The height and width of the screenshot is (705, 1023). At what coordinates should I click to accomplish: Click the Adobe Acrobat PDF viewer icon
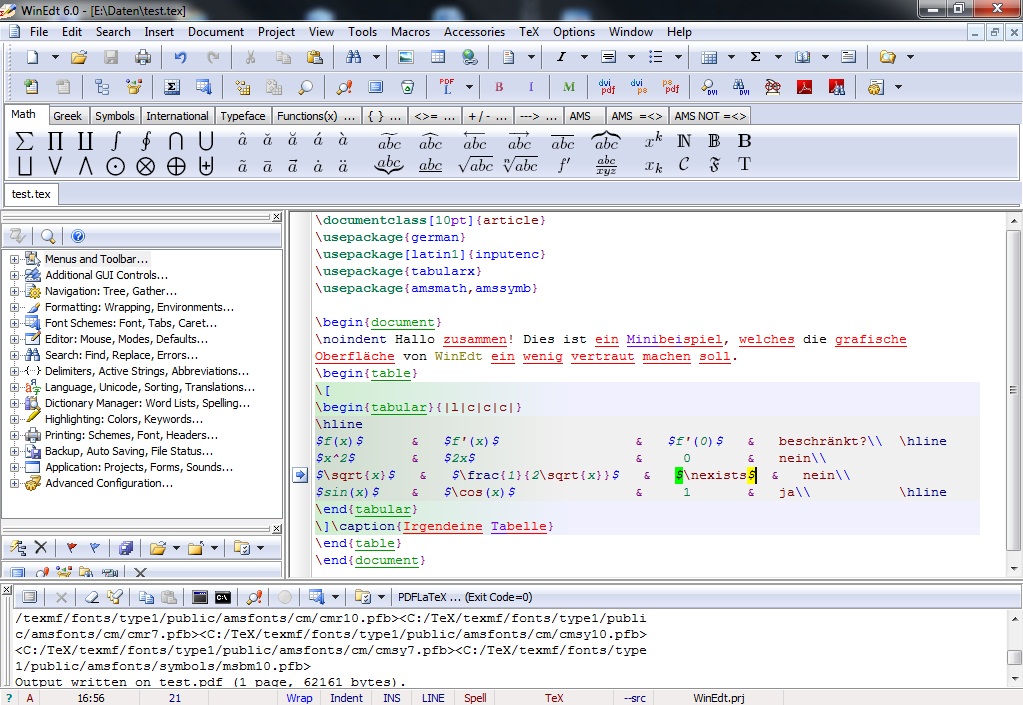(x=803, y=87)
